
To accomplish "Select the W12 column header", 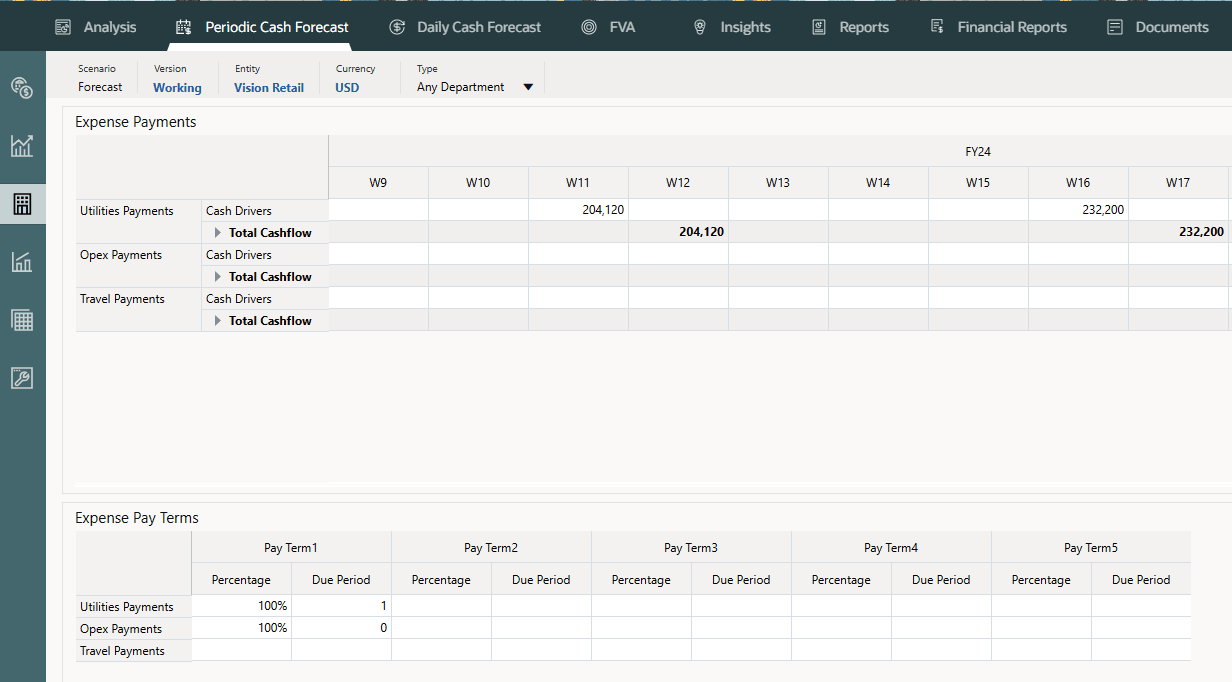I will pos(678,183).
